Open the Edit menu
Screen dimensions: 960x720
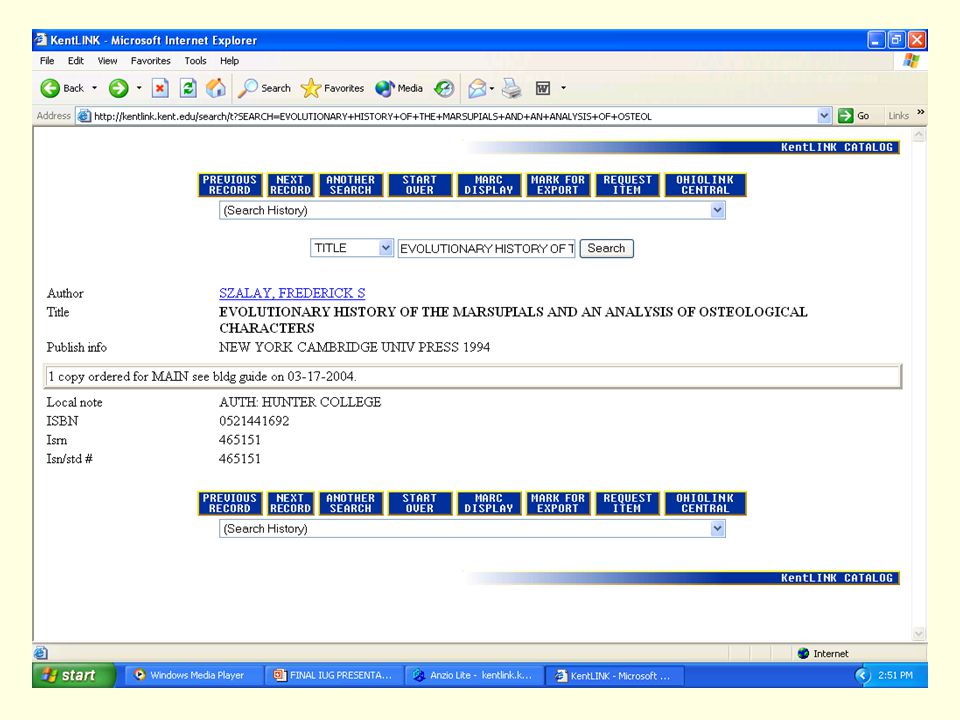(x=76, y=61)
